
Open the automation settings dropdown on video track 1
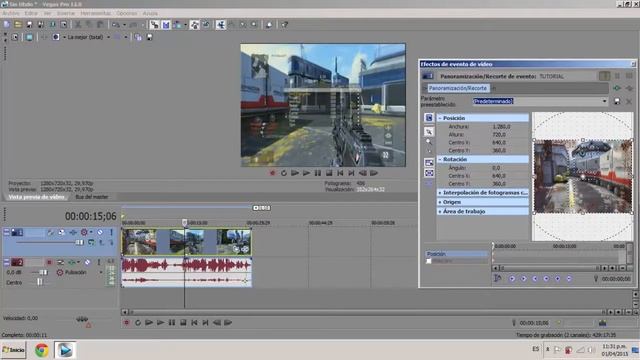click(x=91, y=232)
